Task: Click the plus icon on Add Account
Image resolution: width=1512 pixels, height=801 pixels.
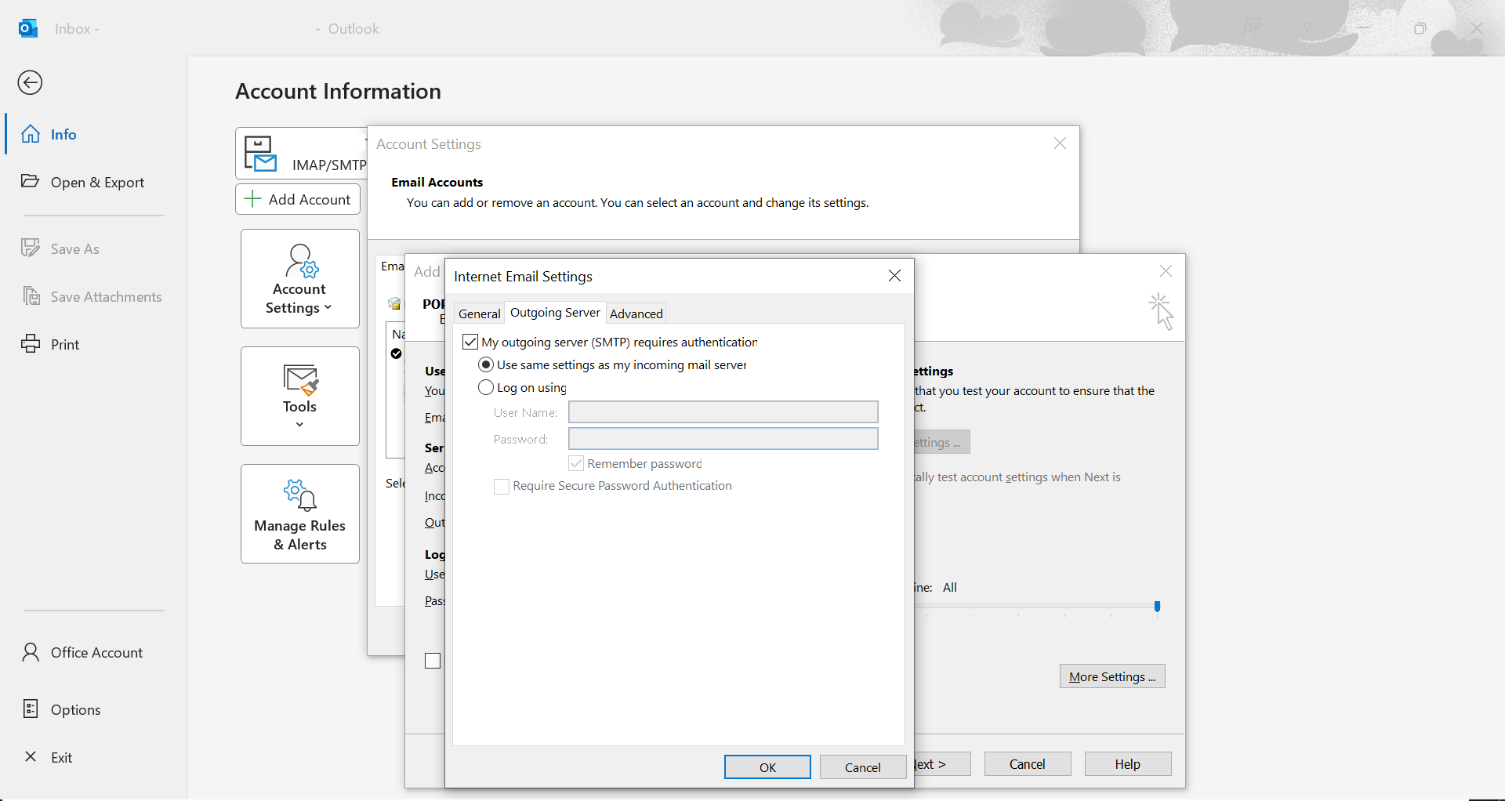Action: pos(252,199)
